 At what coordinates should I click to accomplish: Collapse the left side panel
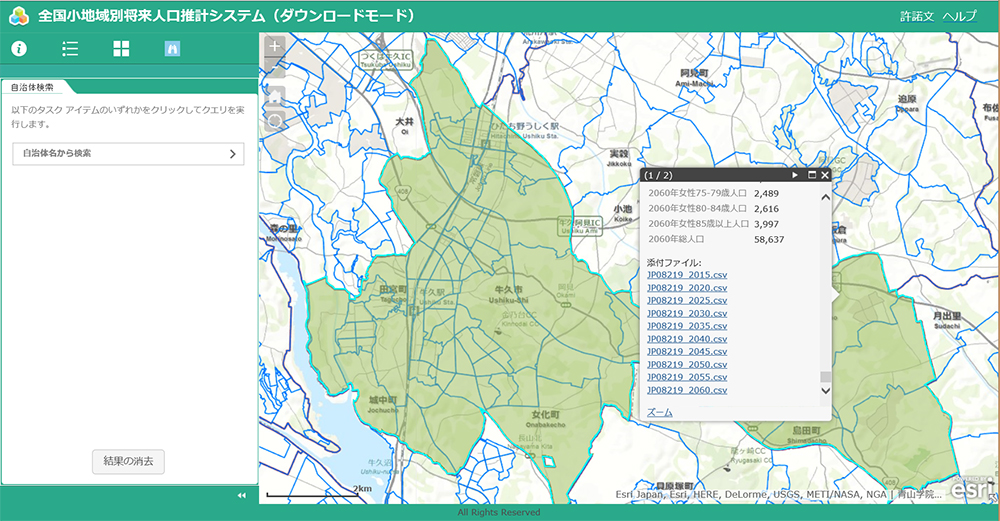tap(241, 495)
